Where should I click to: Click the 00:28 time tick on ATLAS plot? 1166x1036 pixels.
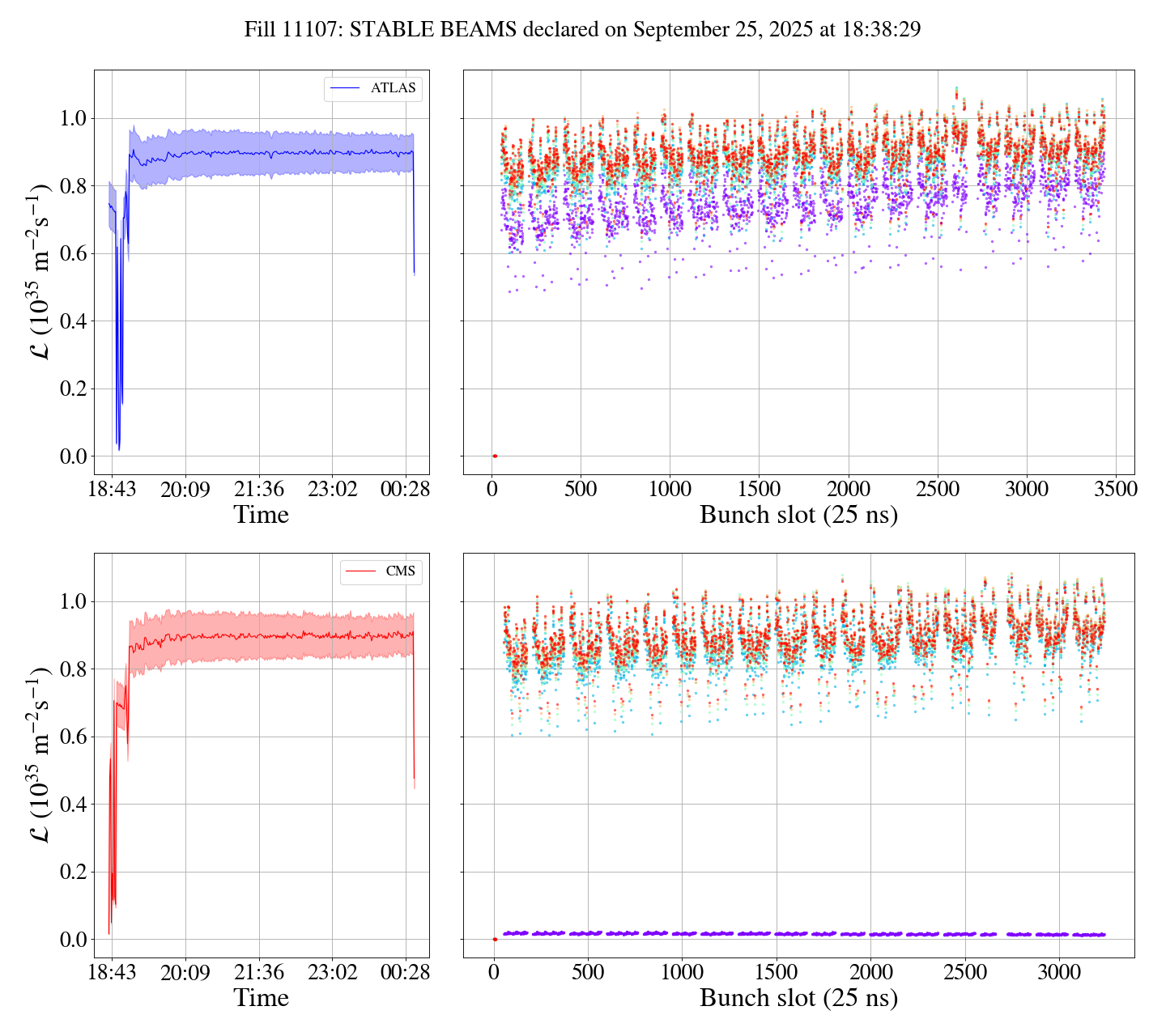[x=406, y=490]
